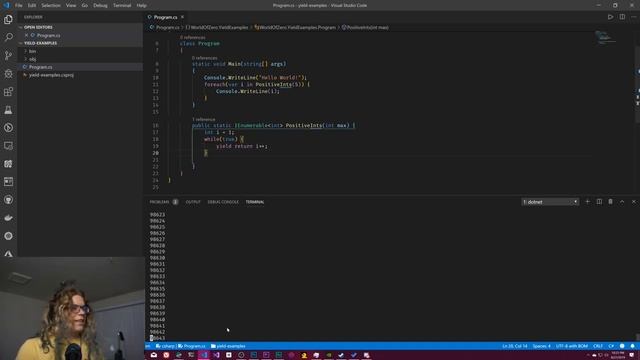Screen dimensions: 640x360
Task: Close the terminal panel
Action: (633, 202)
